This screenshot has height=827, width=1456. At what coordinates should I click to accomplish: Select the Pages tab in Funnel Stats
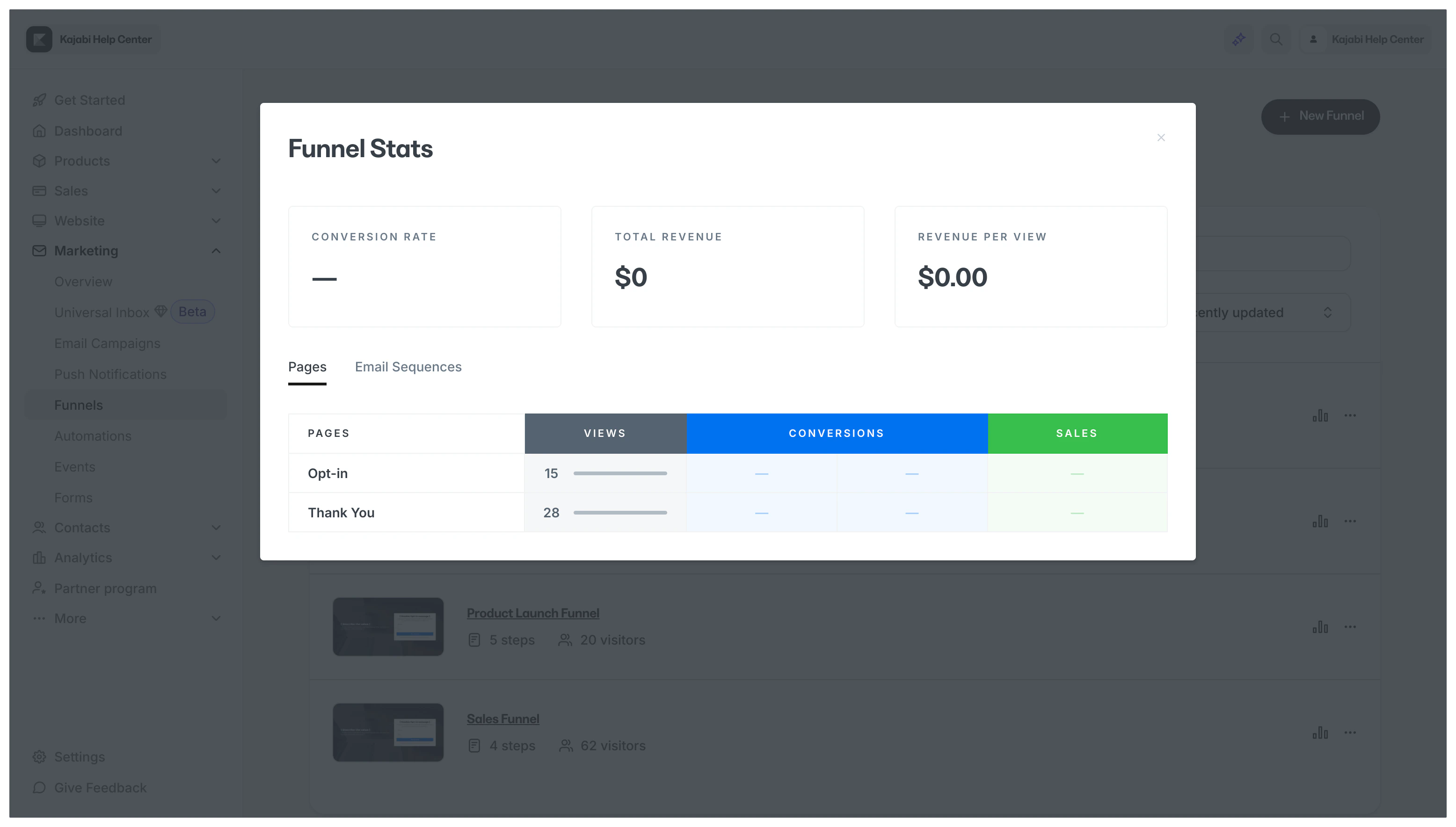(307, 367)
